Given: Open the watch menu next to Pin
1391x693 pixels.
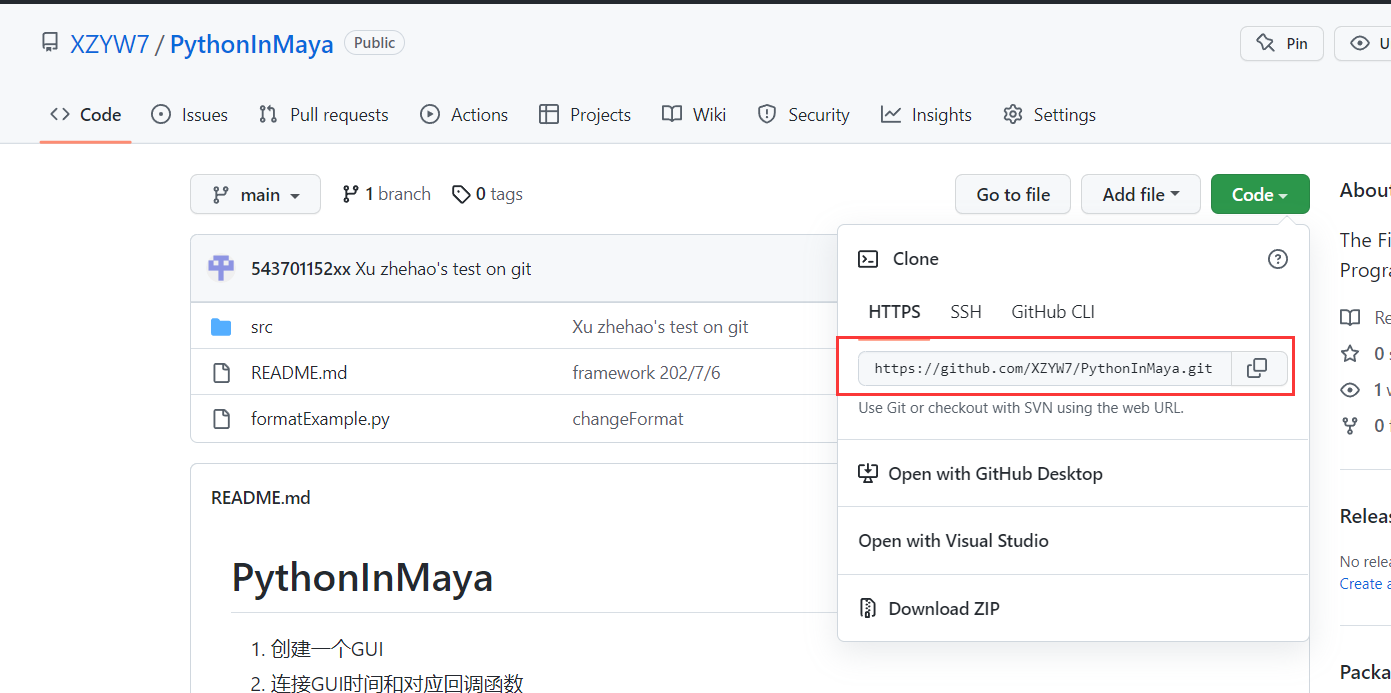Looking at the screenshot, I should [x=1364, y=43].
